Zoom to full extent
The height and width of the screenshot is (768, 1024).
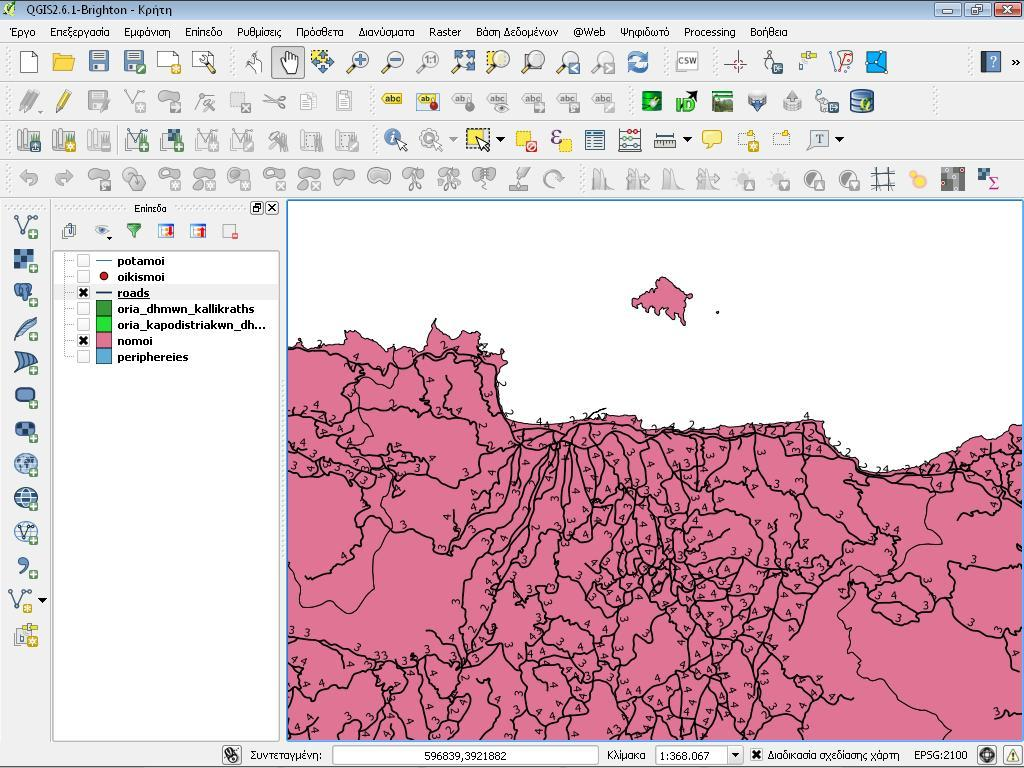coord(464,62)
